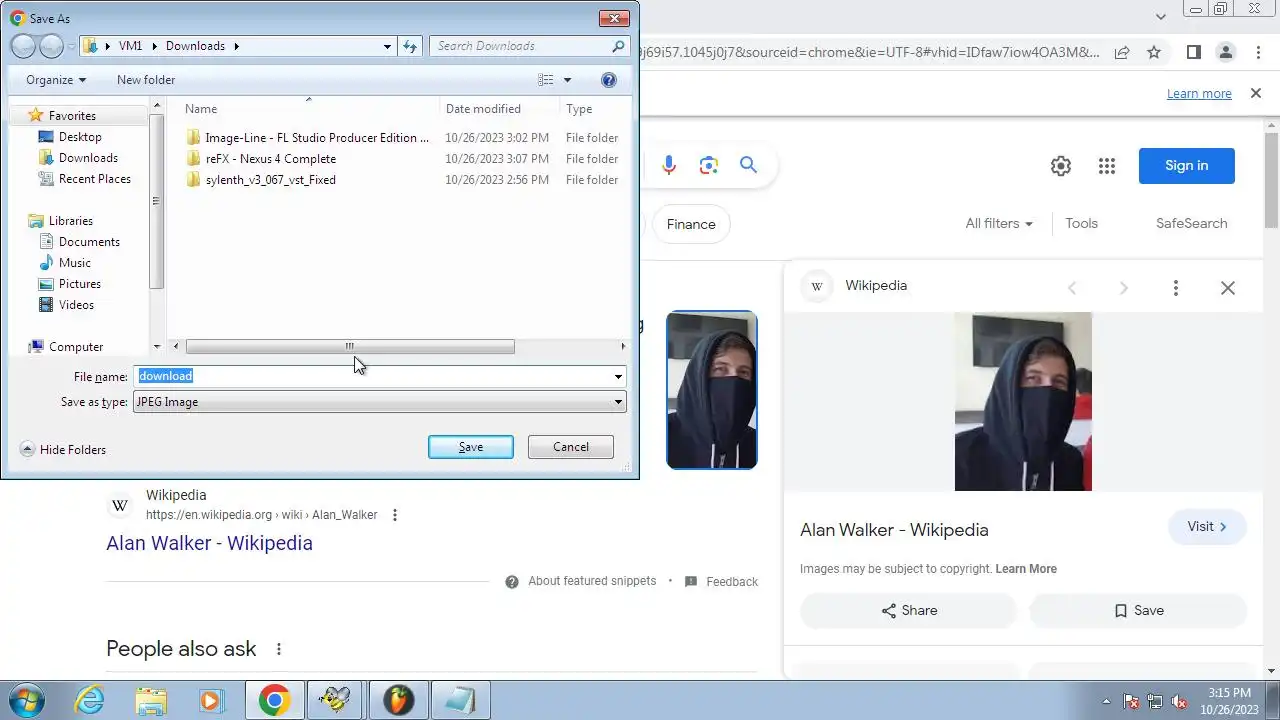The height and width of the screenshot is (720, 1280).
Task: Open the Save as type combo box
Action: [x=380, y=402]
